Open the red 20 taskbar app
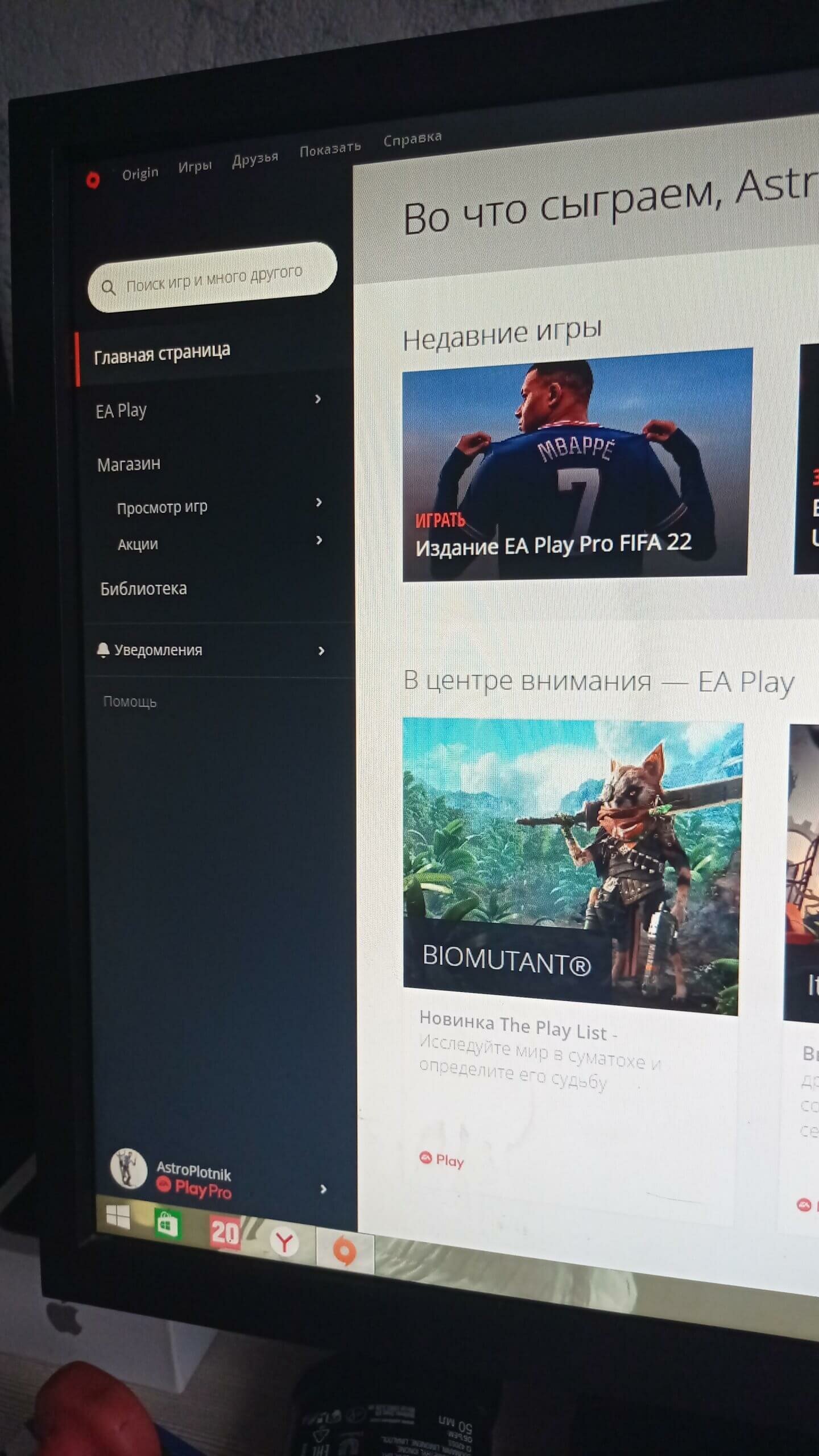The height and width of the screenshot is (1456, 819). [x=225, y=1233]
